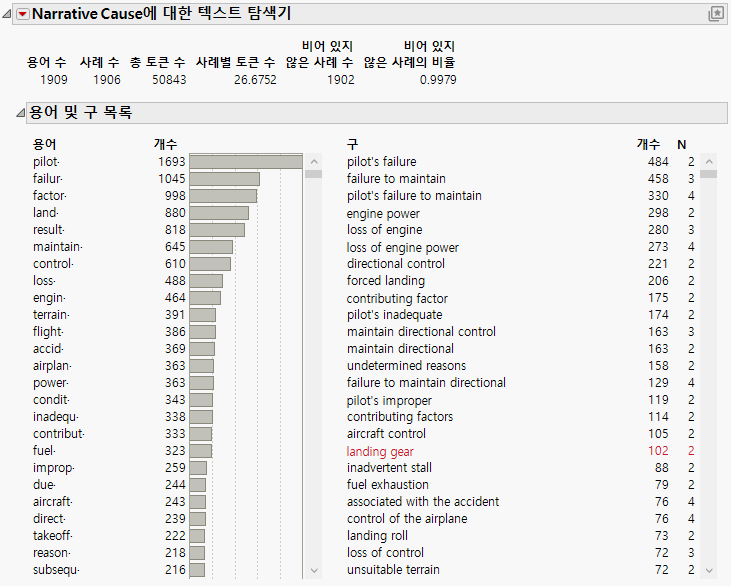Select the phrase 'forced landing'
Viewport: 731px width, 586px height.
[x=386, y=281]
